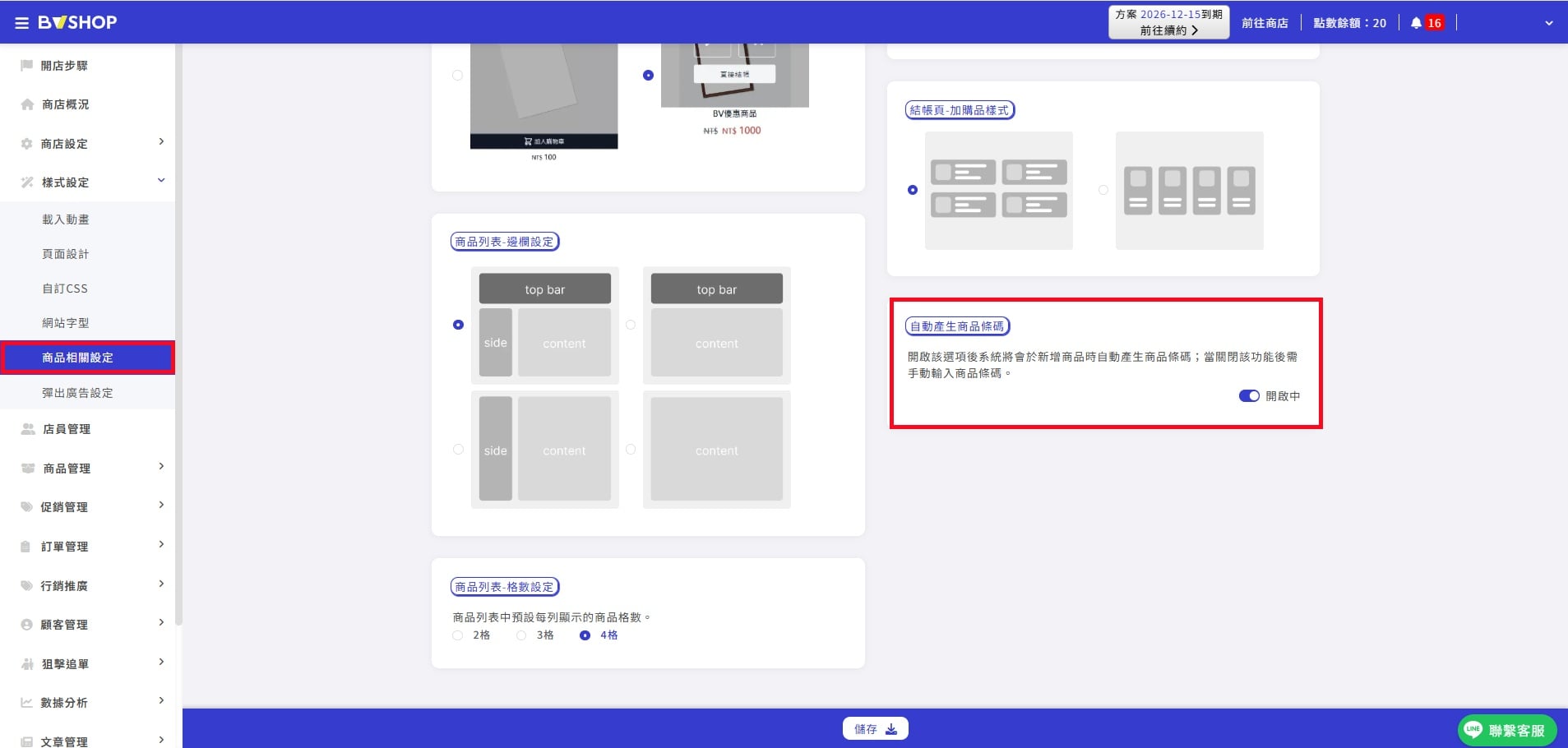
Task: Click the 前往商店 link
Action: (1265, 23)
